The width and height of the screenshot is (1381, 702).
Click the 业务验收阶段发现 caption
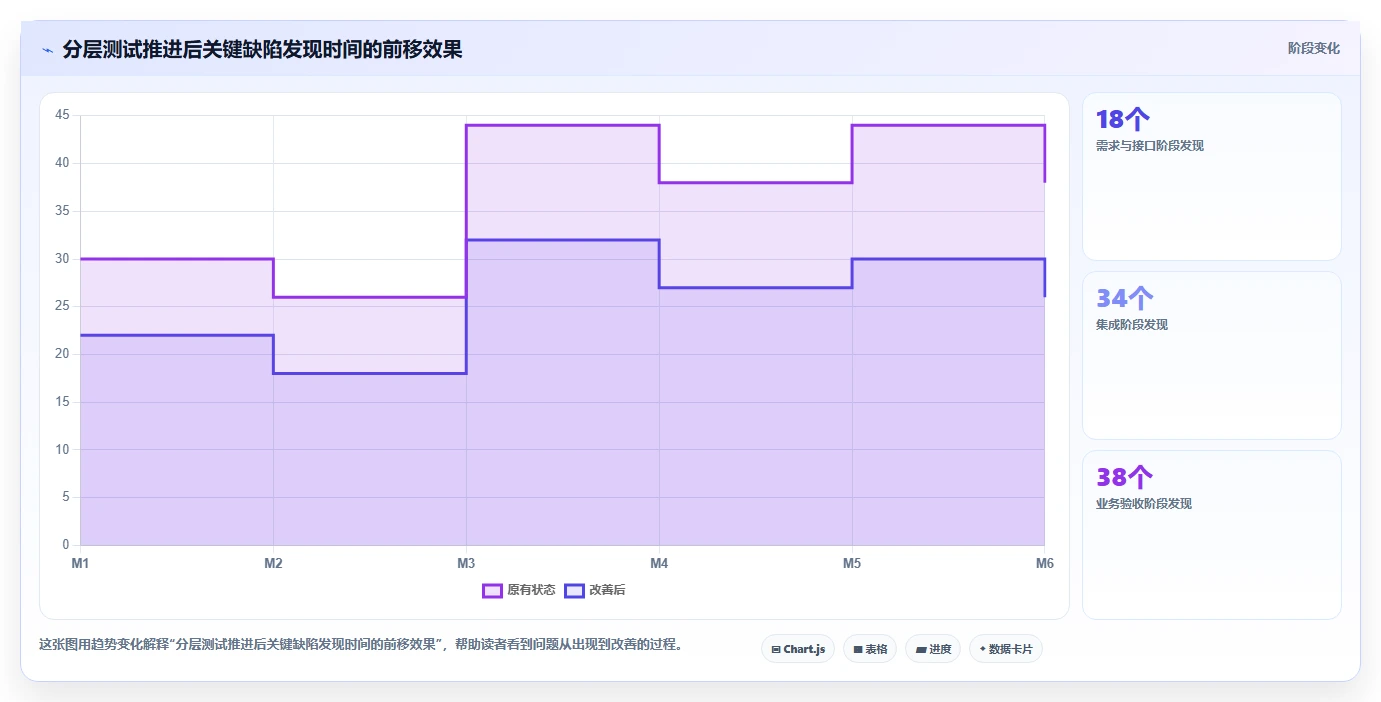pos(1144,504)
